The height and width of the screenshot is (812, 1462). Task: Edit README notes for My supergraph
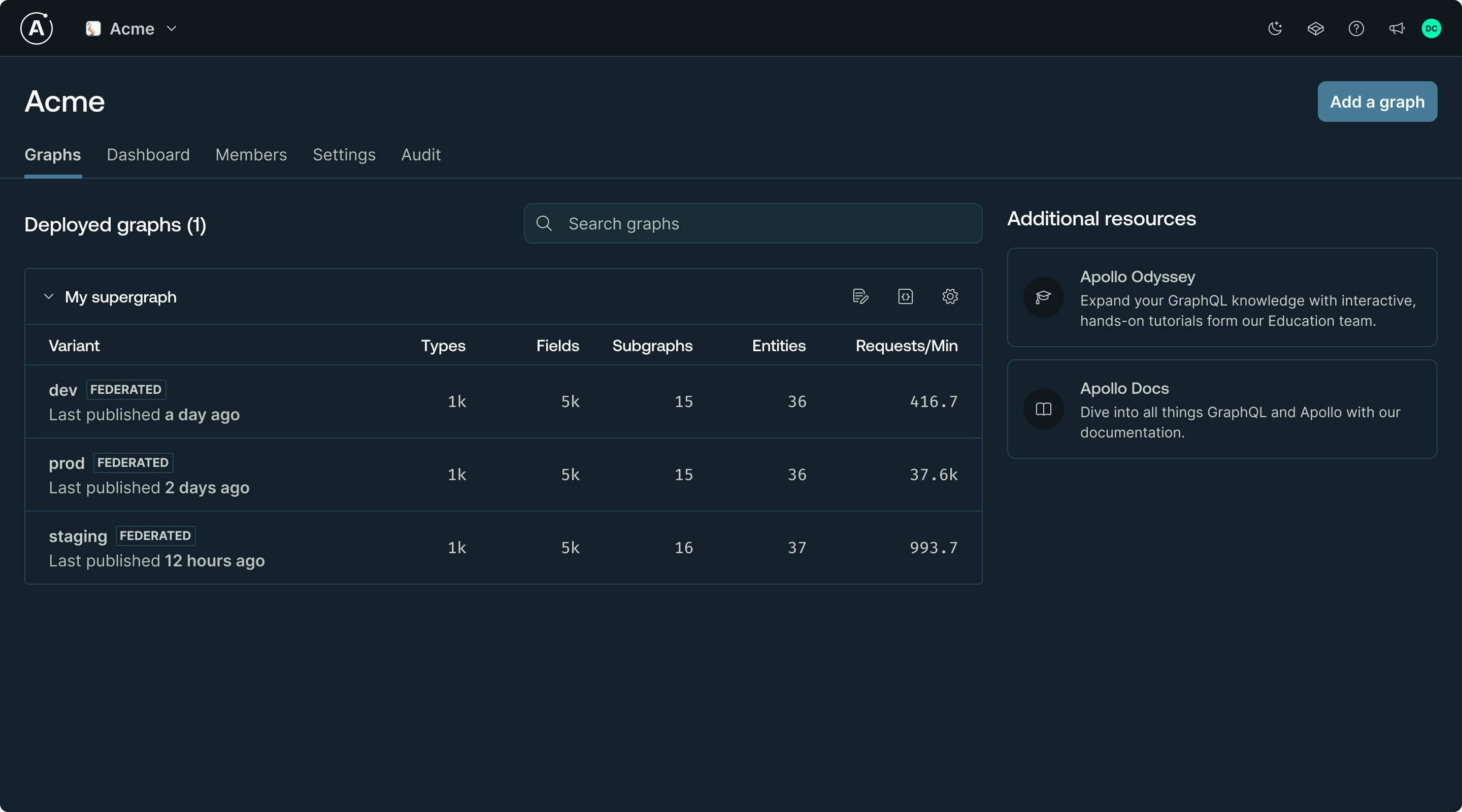click(860, 296)
